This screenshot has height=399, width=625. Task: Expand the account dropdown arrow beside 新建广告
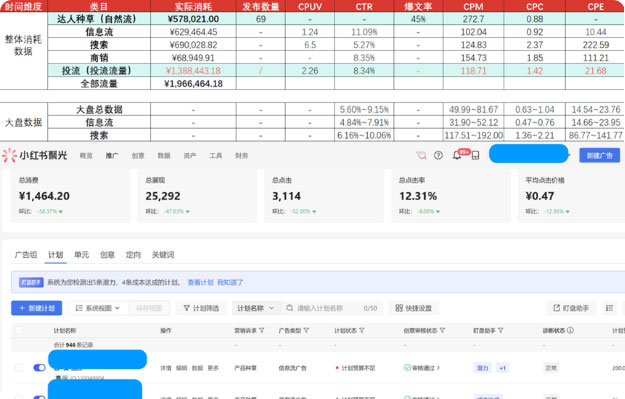(x=570, y=155)
